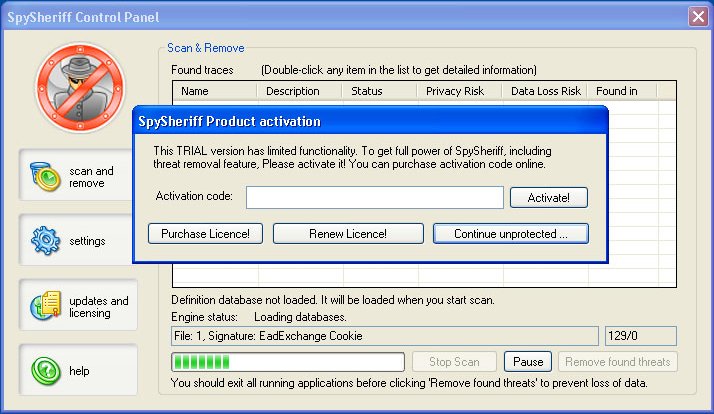Click the SpySheriff spy logo icon
Image resolution: width=714 pixels, height=414 pixels.
pyautogui.click(x=80, y=87)
